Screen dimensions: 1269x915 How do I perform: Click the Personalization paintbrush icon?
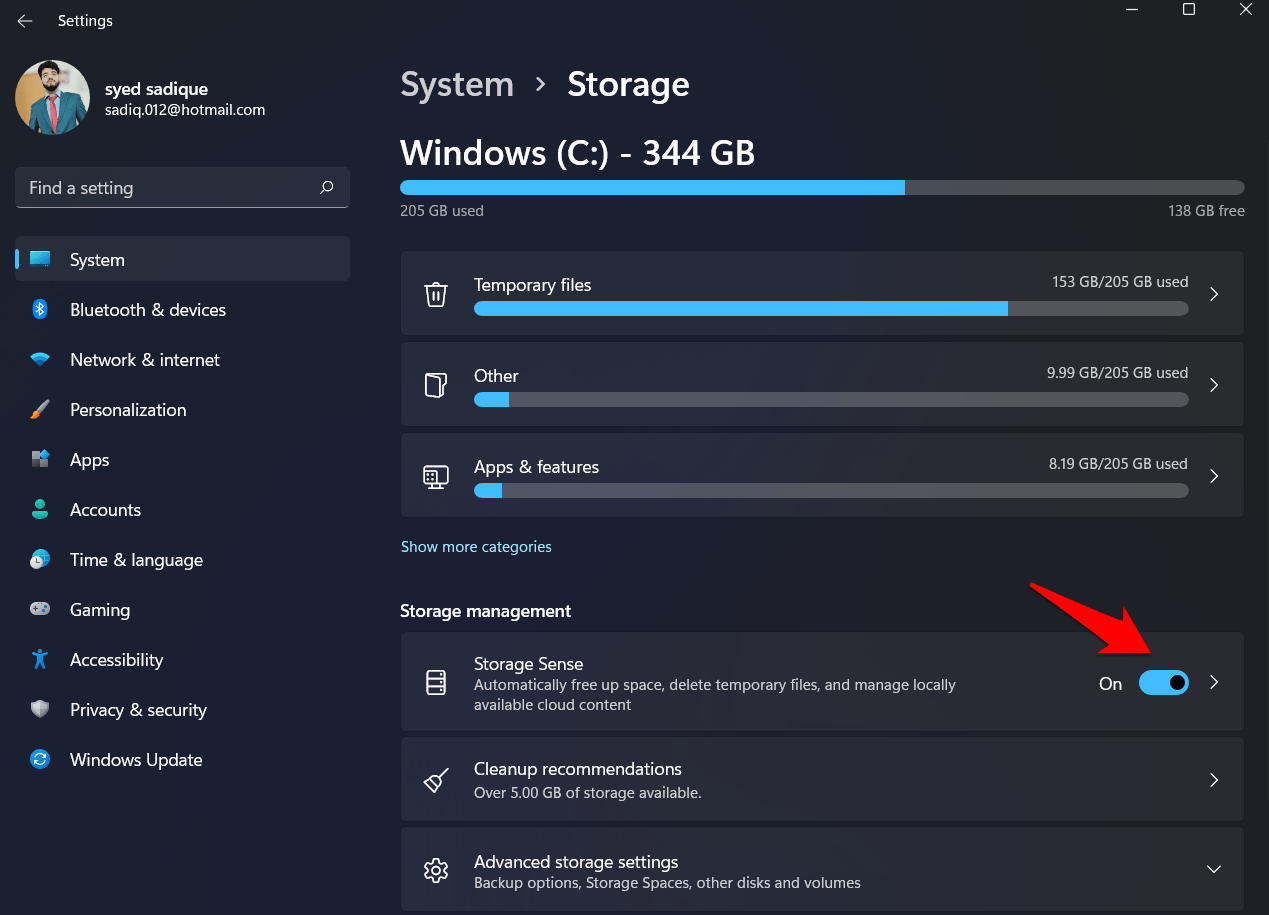pos(40,410)
